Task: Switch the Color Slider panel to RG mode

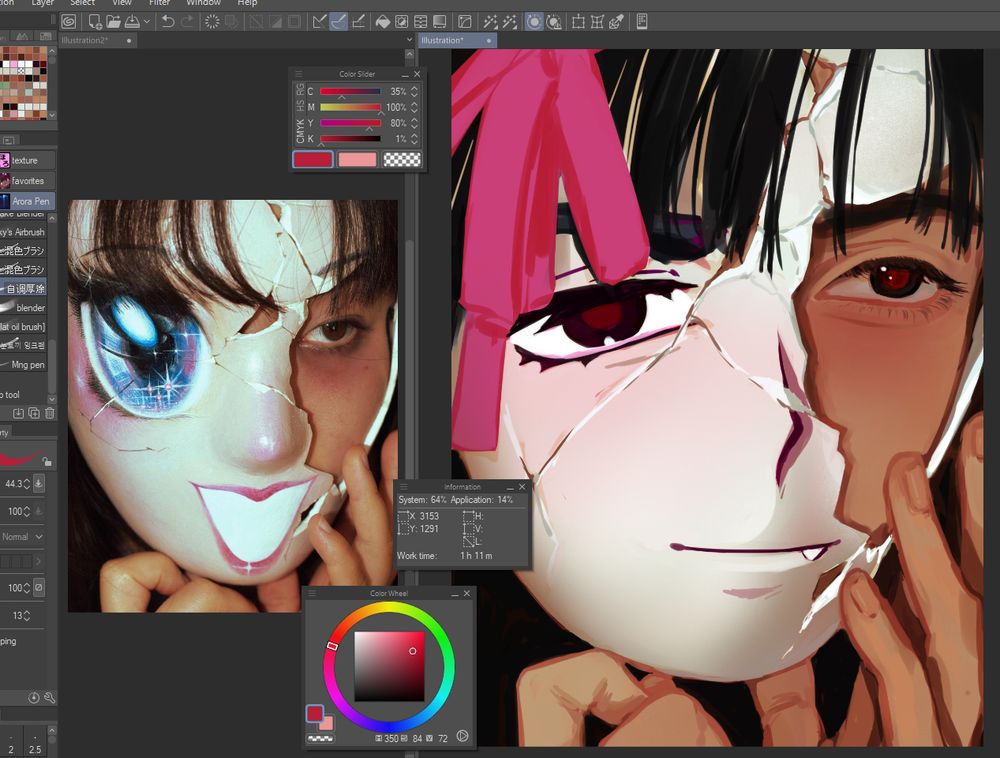Action: point(299,87)
